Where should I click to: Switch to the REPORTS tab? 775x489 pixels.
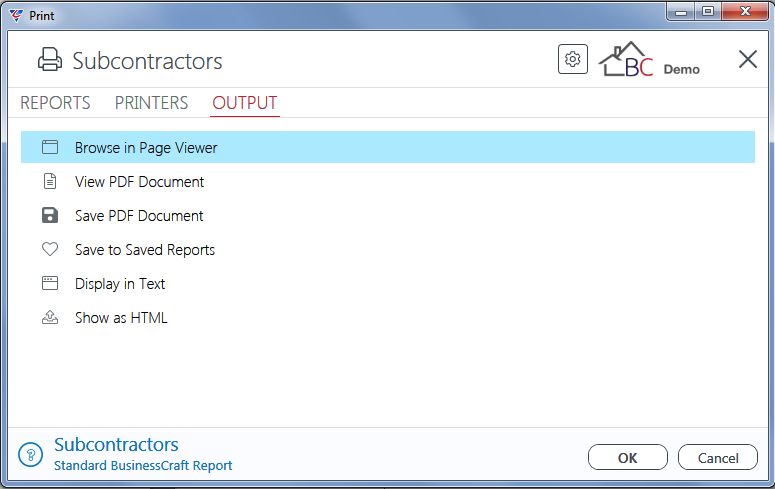55,103
